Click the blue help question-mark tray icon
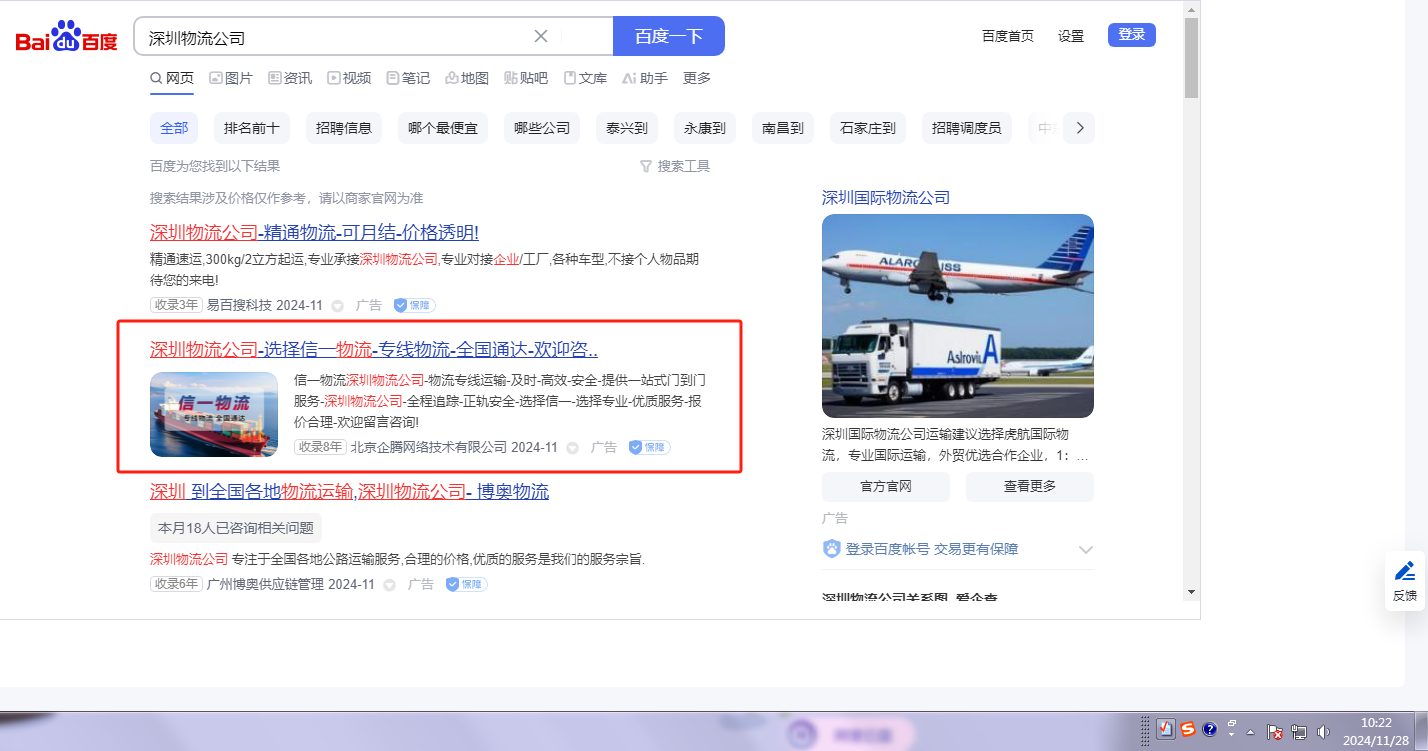 (x=1209, y=729)
